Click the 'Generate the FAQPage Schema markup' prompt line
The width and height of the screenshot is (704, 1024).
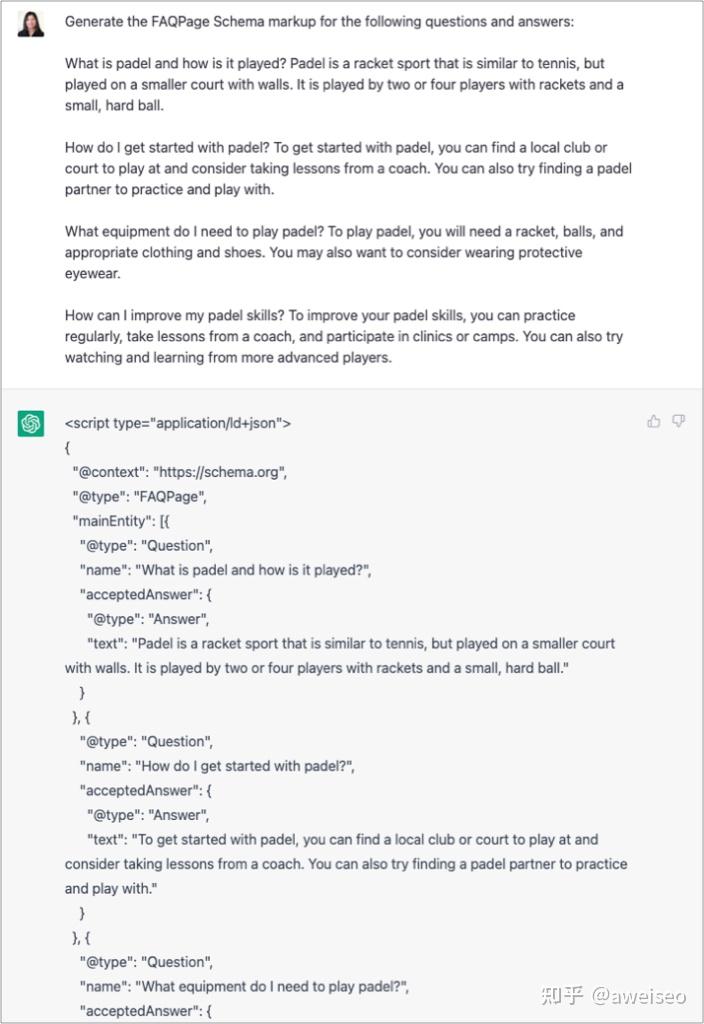pyautogui.click(x=319, y=22)
